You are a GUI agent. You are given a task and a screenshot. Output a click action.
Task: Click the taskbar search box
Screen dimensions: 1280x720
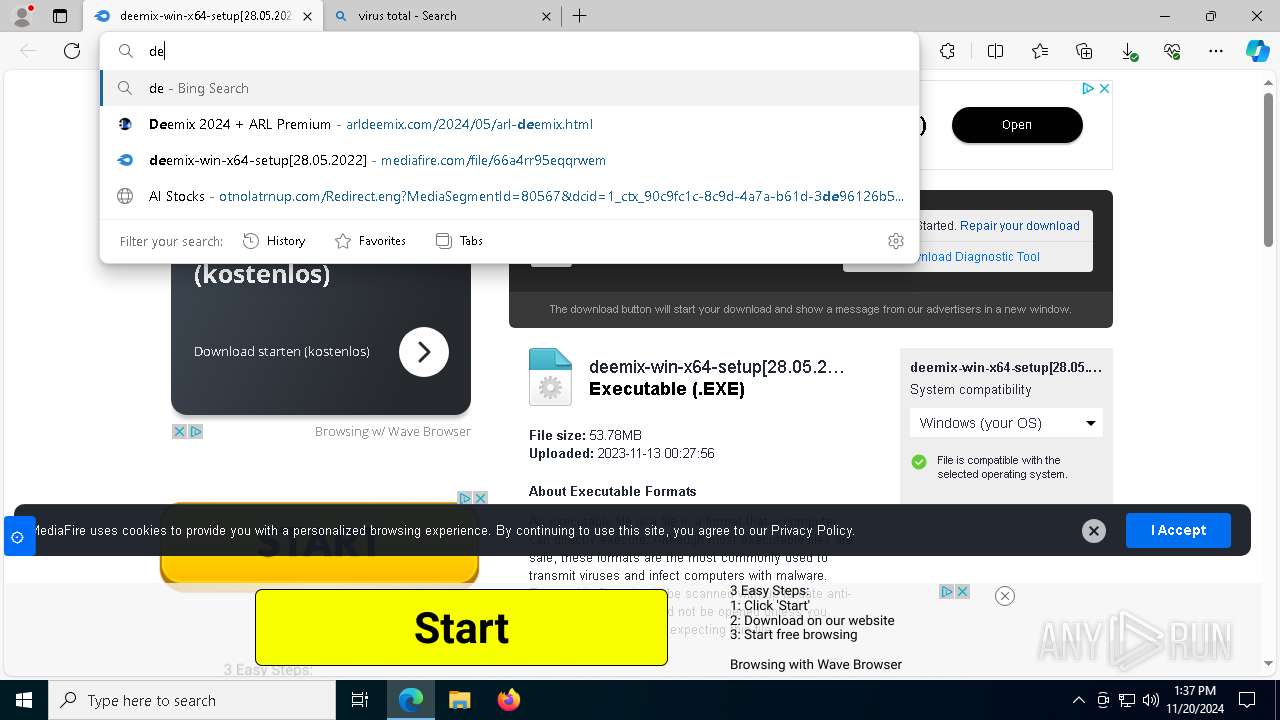tap(192, 700)
